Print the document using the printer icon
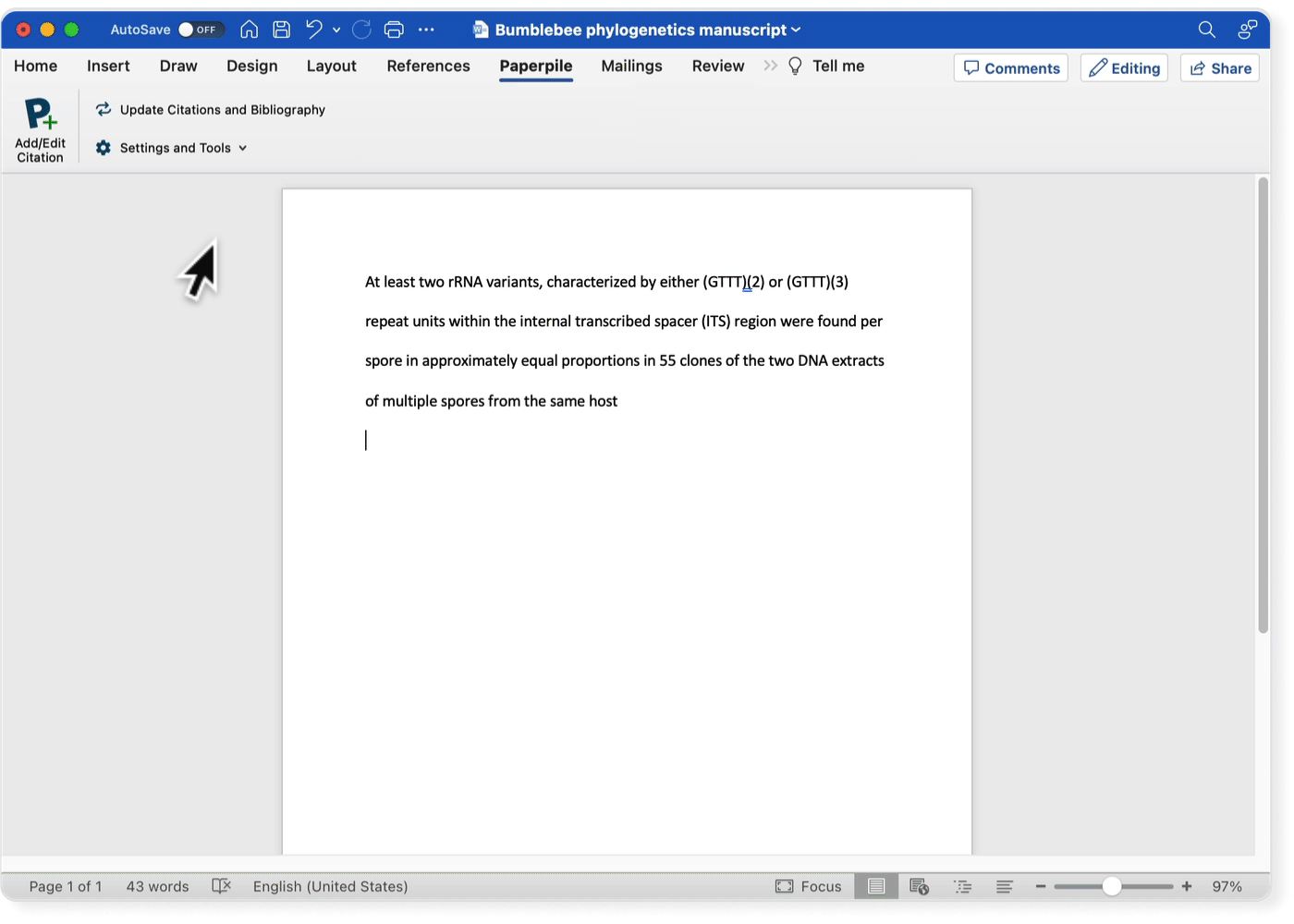 point(394,30)
